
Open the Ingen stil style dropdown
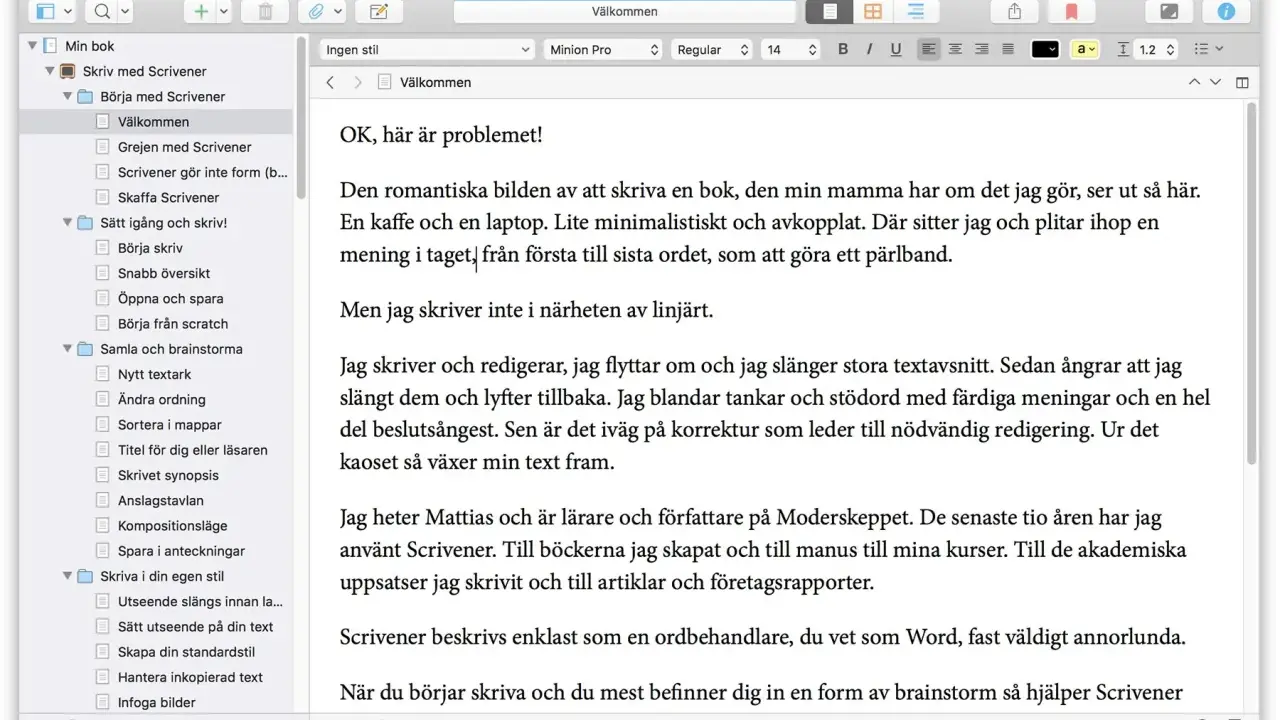[x=428, y=50]
